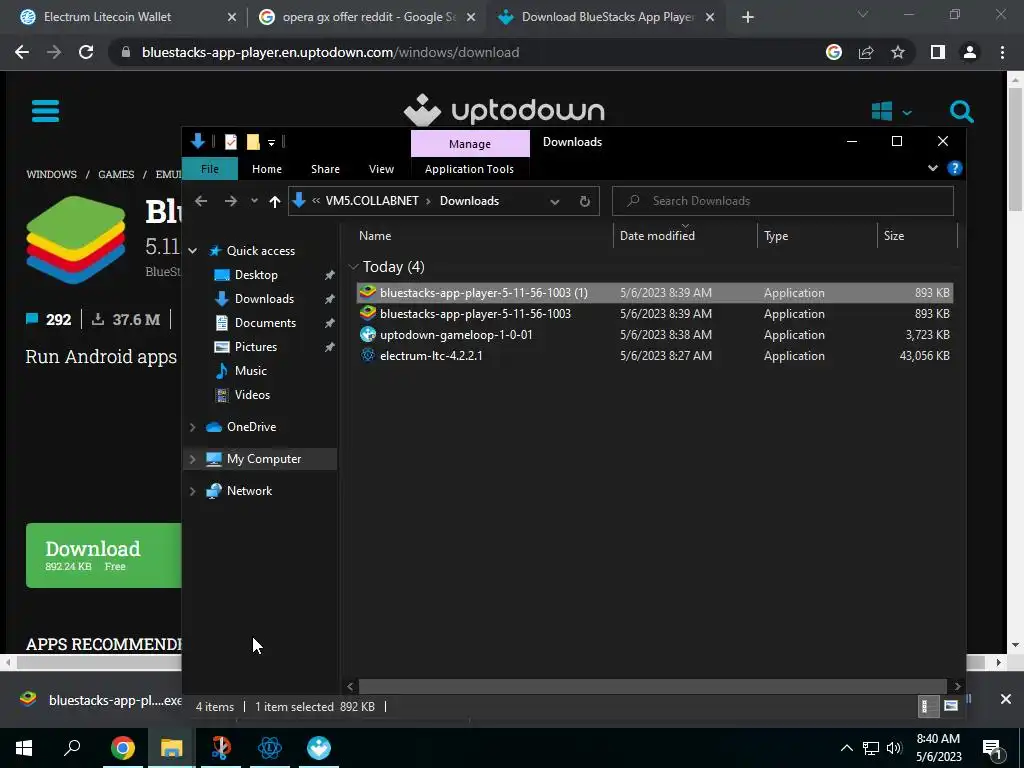Screen dimensions: 1024x768
Task: Expand the Network node
Action: point(192,491)
